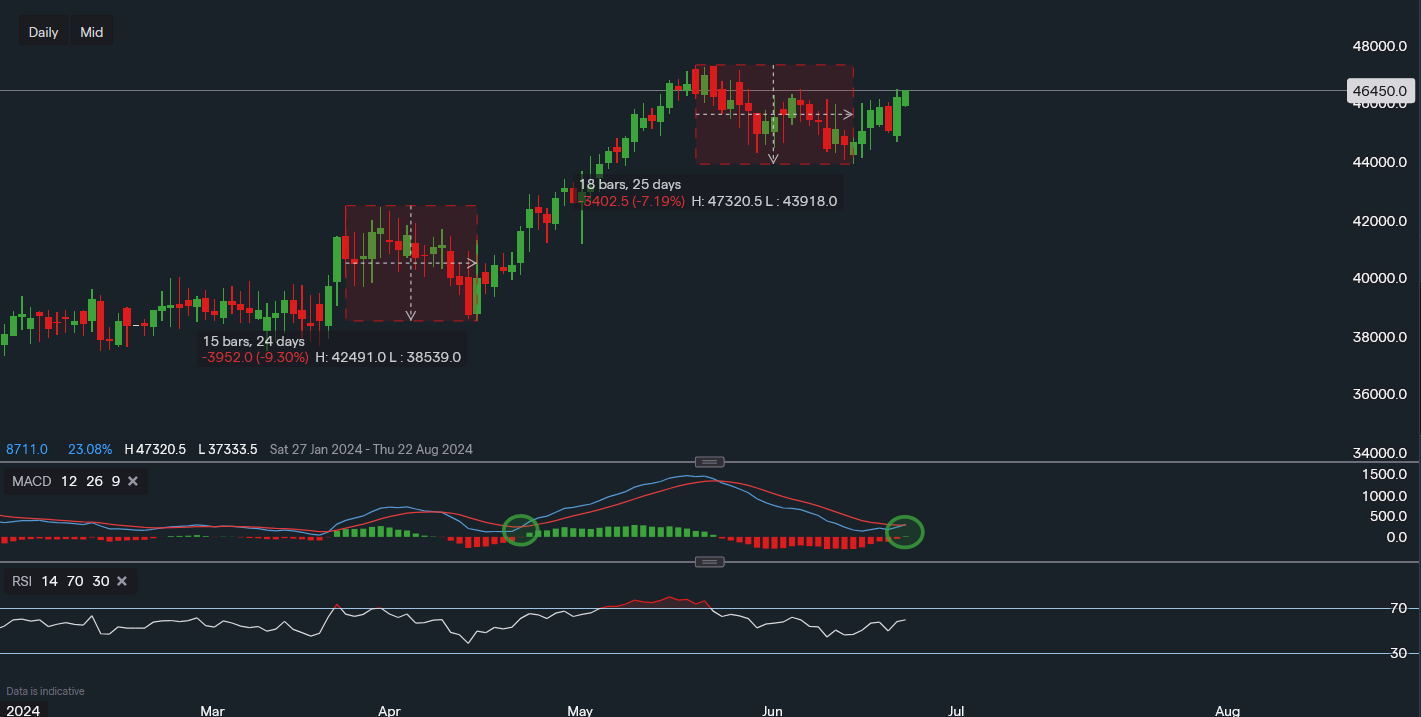
Task: Click the Jul label on the time axis
Action: (956, 711)
